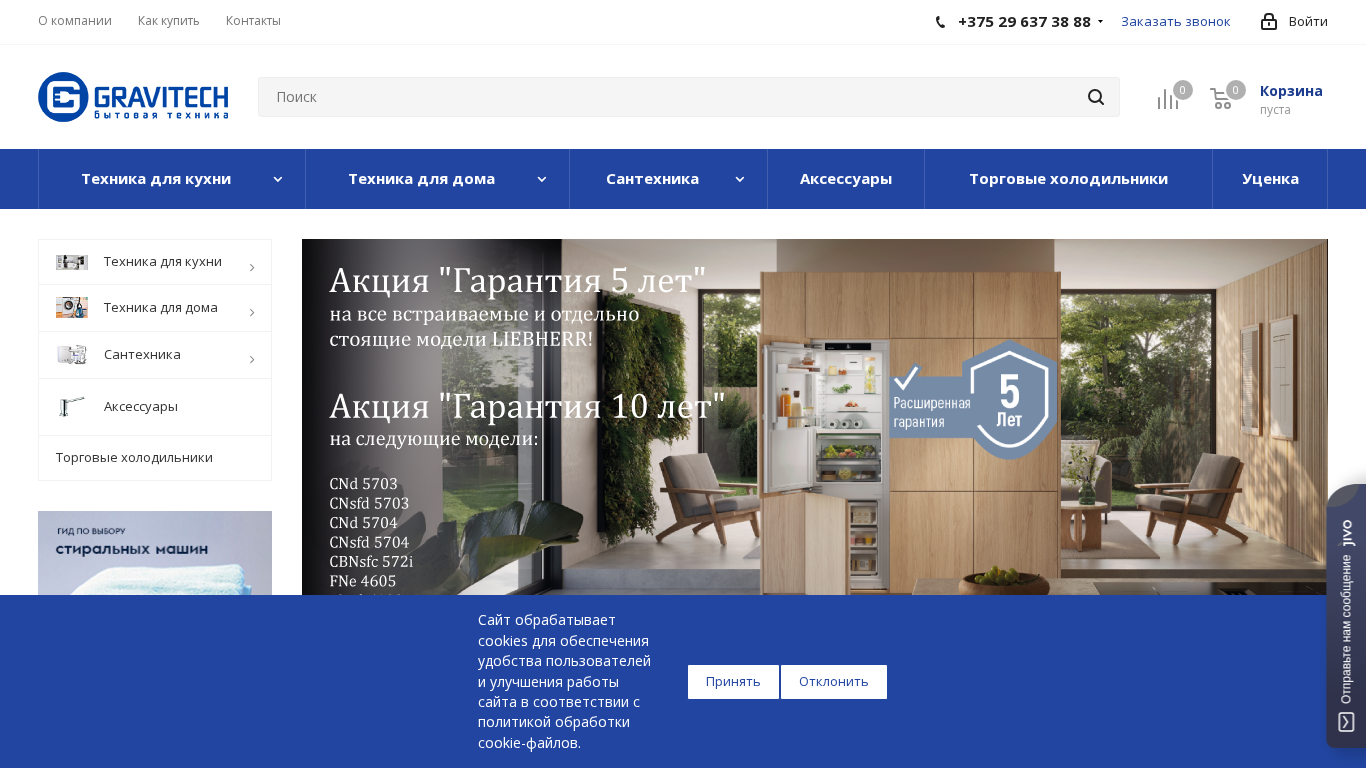Open the Jivo chat message widget
Screen dimensions: 1366x768
coord(1346,616)
